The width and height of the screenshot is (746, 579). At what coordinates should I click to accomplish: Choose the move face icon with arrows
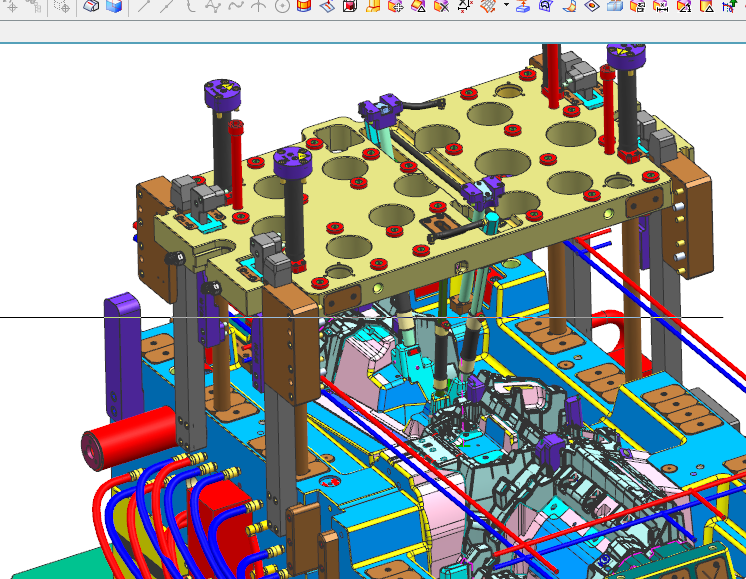click(x=396, y=6)
